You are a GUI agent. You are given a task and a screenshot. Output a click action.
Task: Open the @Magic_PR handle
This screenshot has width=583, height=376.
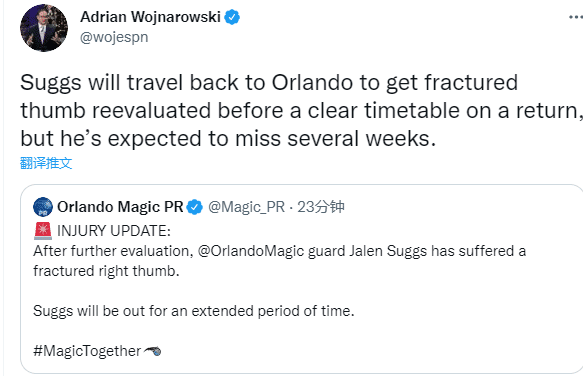point(247,207)
